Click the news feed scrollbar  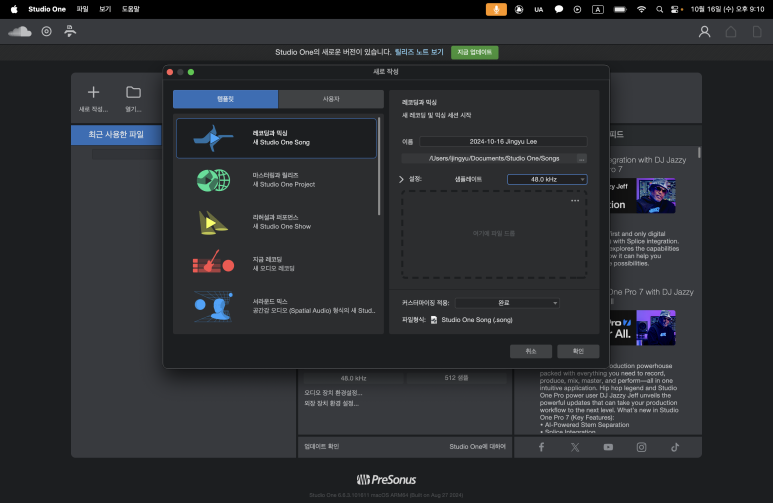tap(699, 152)
